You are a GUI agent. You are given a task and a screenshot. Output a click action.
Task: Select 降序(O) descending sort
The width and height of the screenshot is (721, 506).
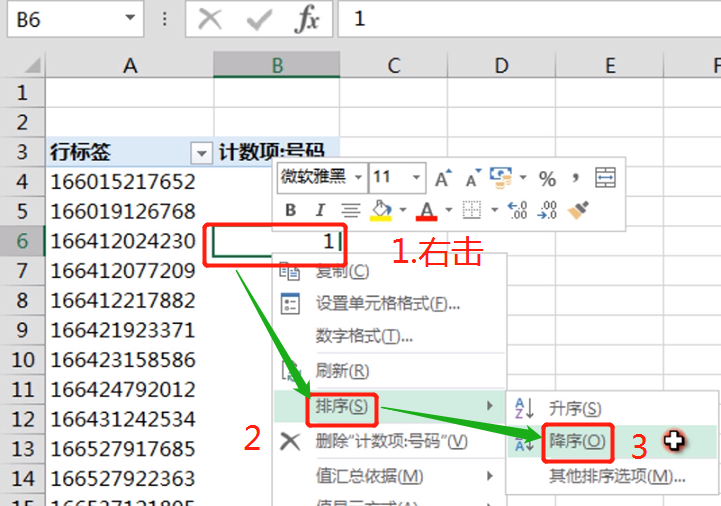[612, 442]
